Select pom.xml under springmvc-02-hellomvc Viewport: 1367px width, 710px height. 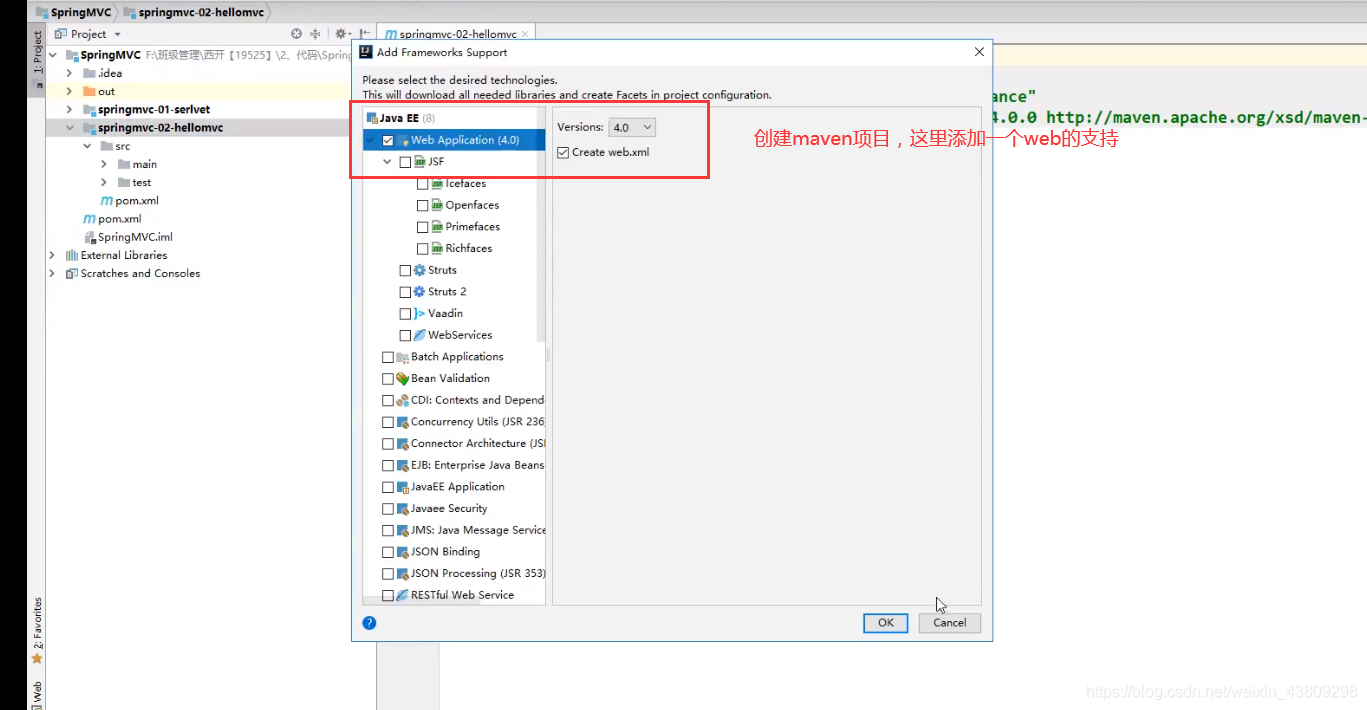click(x=130, y=200)
